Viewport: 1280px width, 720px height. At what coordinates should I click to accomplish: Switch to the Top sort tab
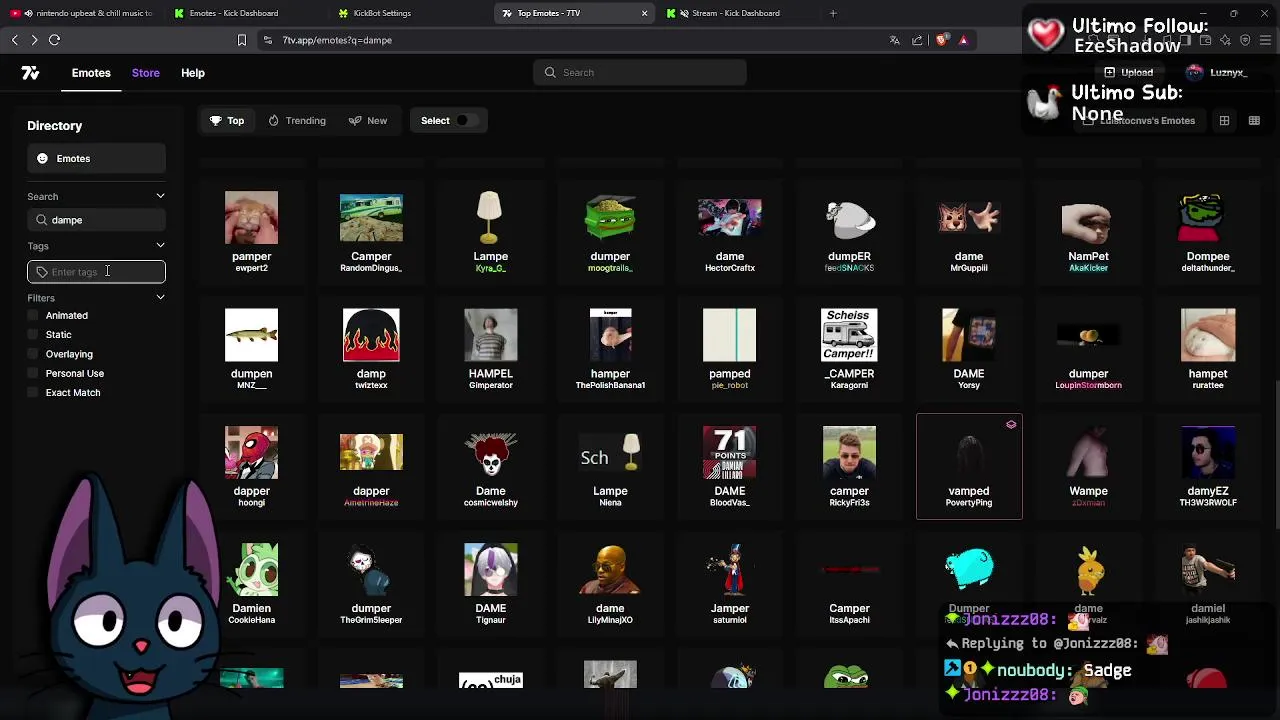227,121
